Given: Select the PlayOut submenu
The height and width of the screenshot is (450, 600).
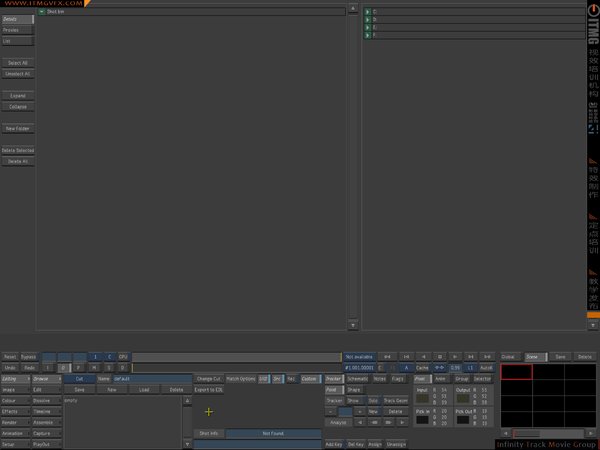Looking at the screenshot, I should (47, 444).
